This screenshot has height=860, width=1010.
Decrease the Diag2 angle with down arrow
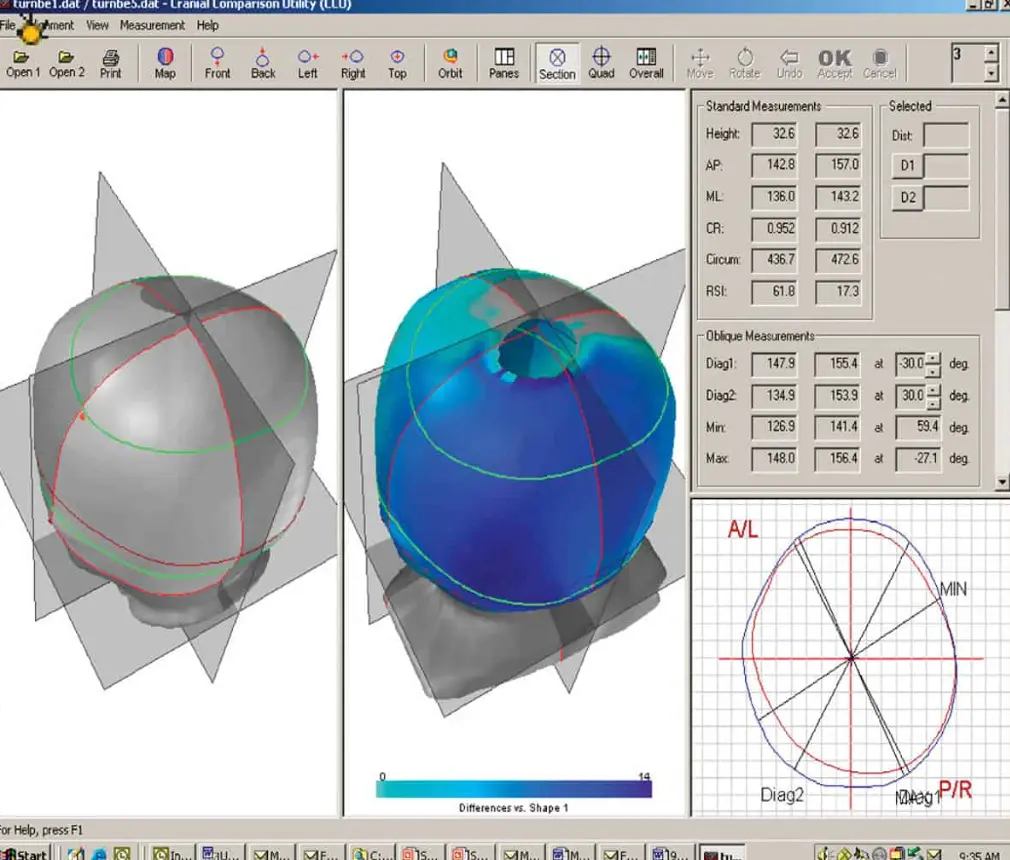click(x=933, y=403)
